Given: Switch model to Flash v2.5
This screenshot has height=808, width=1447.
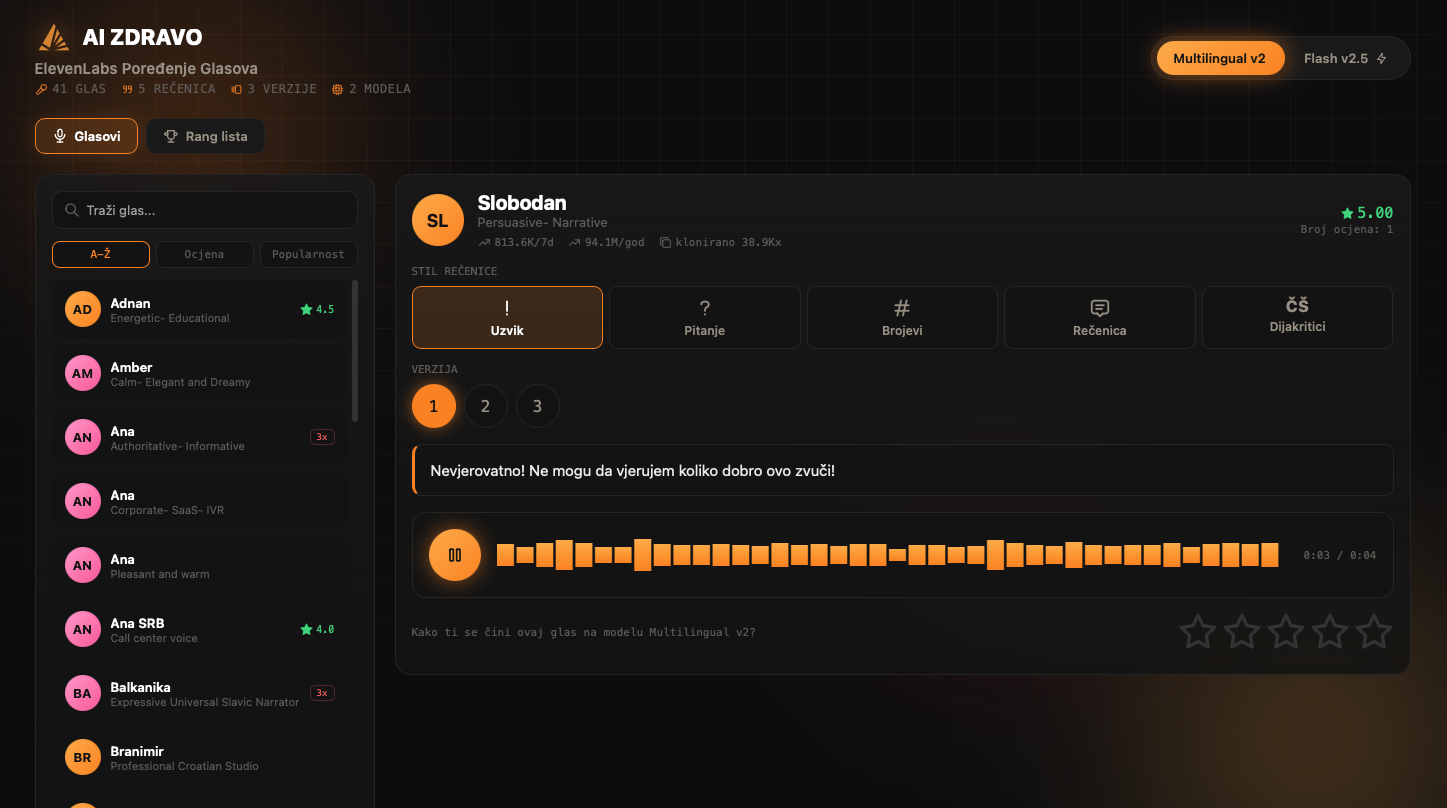Looking at the screenshot, I should tap(1345, 58).
